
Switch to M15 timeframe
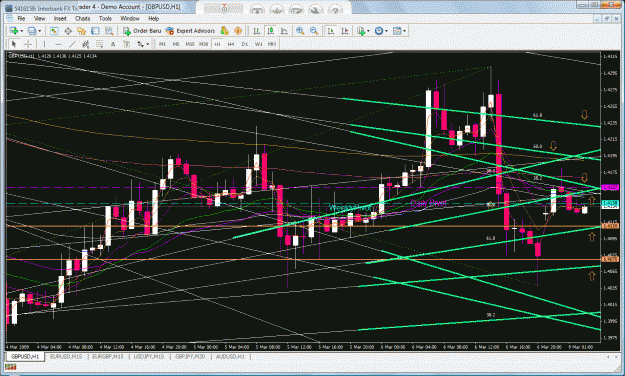click(190, 44)
